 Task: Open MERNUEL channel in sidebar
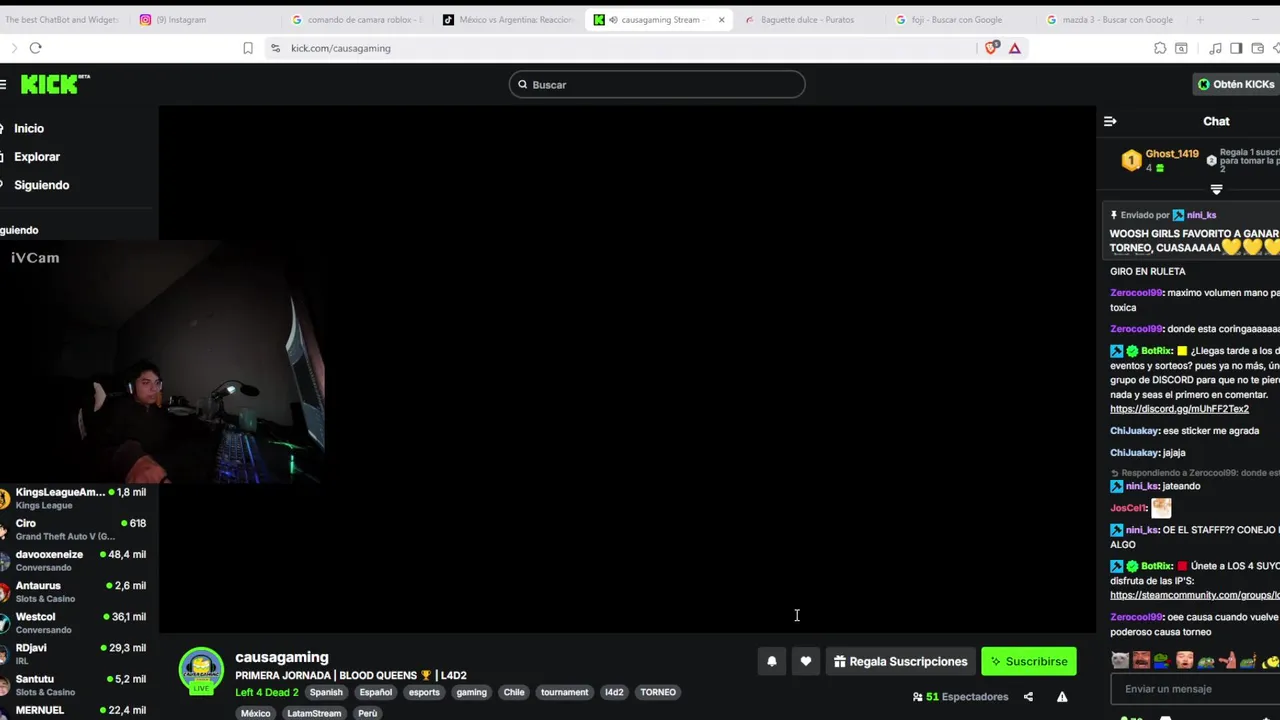(77, 711)
